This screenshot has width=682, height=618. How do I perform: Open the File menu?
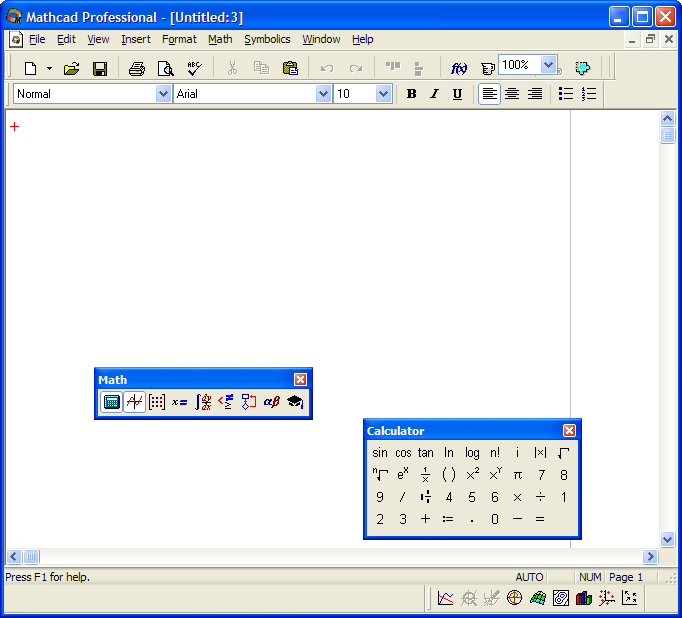(37, 40)
